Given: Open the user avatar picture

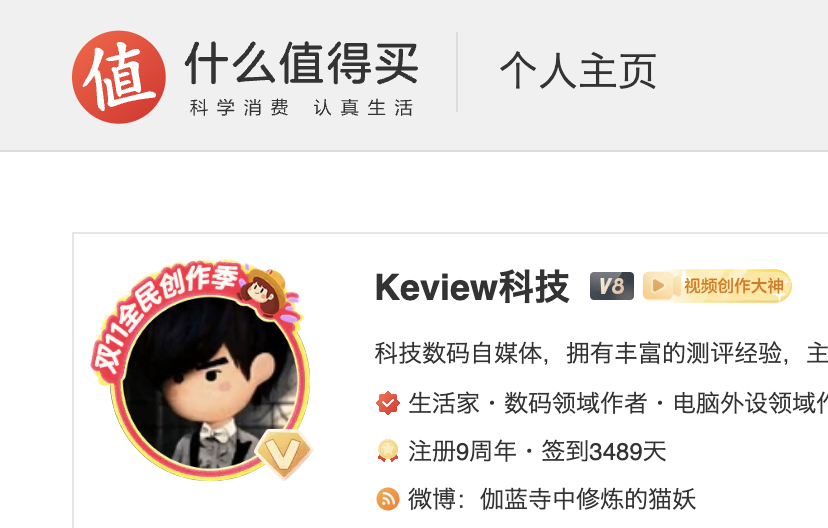Looking at the screenshot, I should 209,382.
